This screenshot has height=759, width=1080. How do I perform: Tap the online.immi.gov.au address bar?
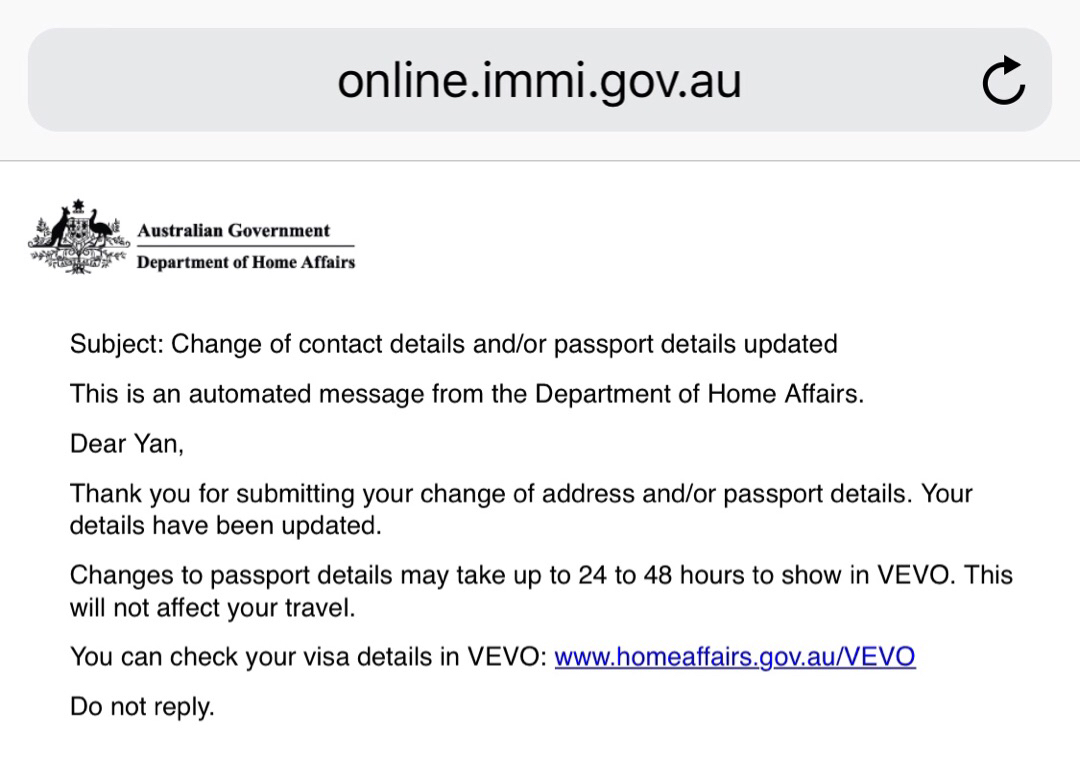point(539,80)
